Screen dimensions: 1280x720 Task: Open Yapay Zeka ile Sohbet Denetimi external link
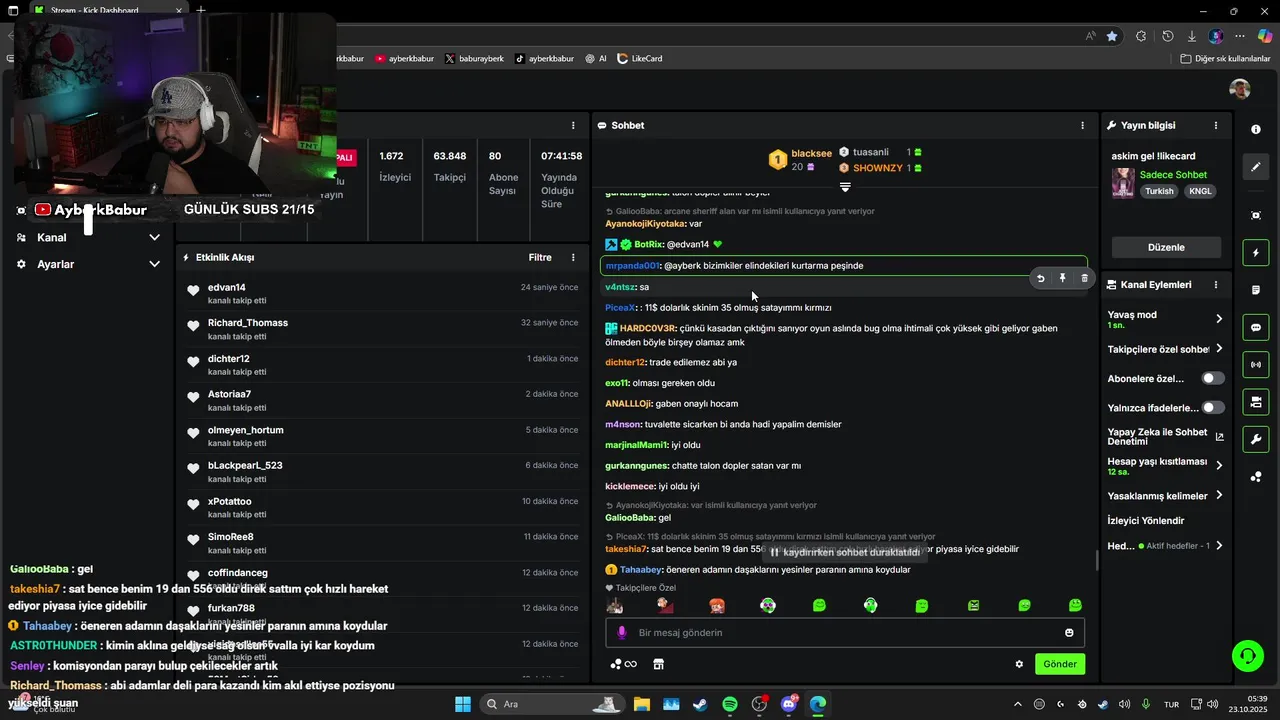[x=1219, y=436]
